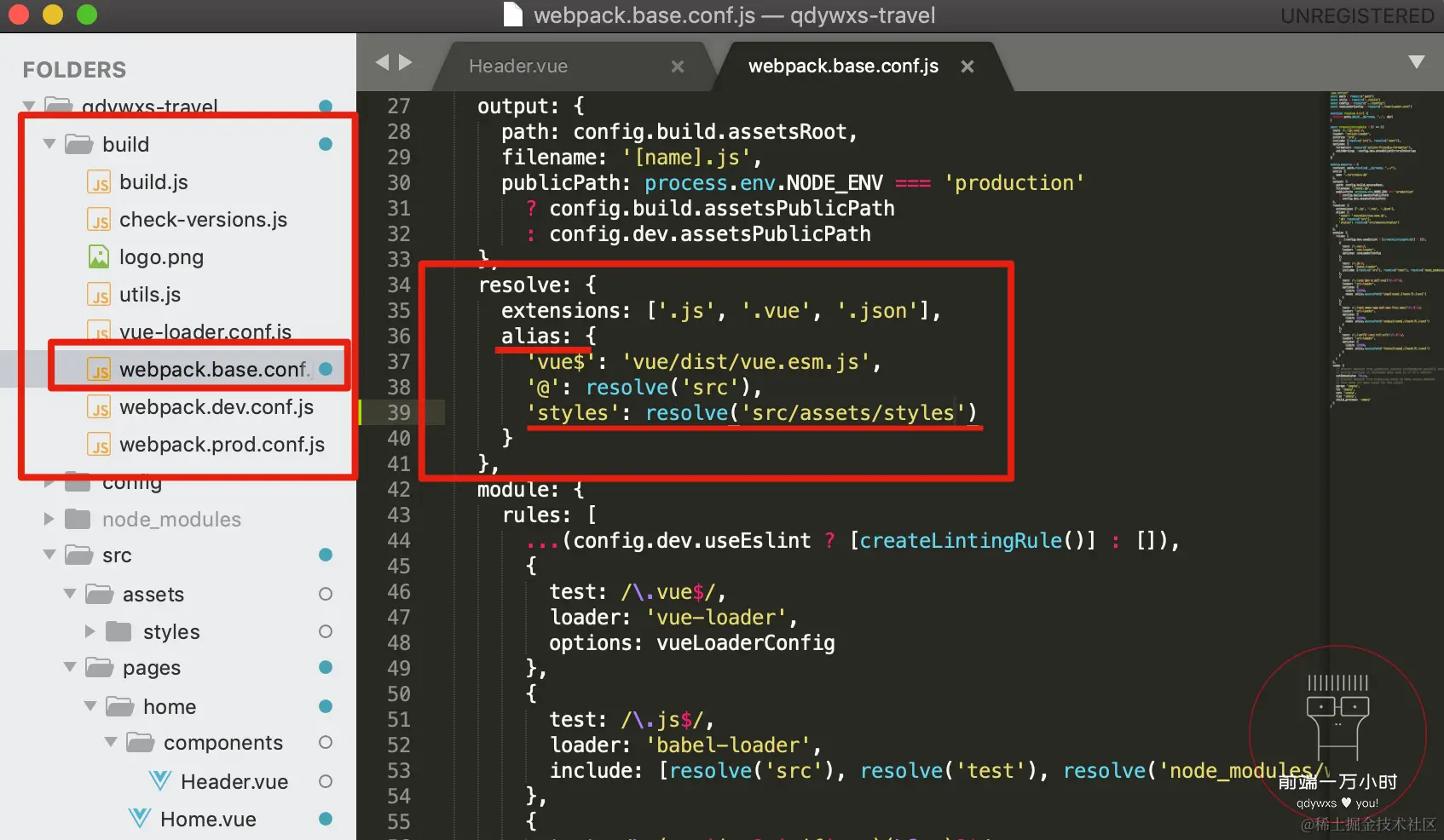This screenshot has height=840, width=1444.
Task: Expand the node_modules folder
Action: (49, 519)
